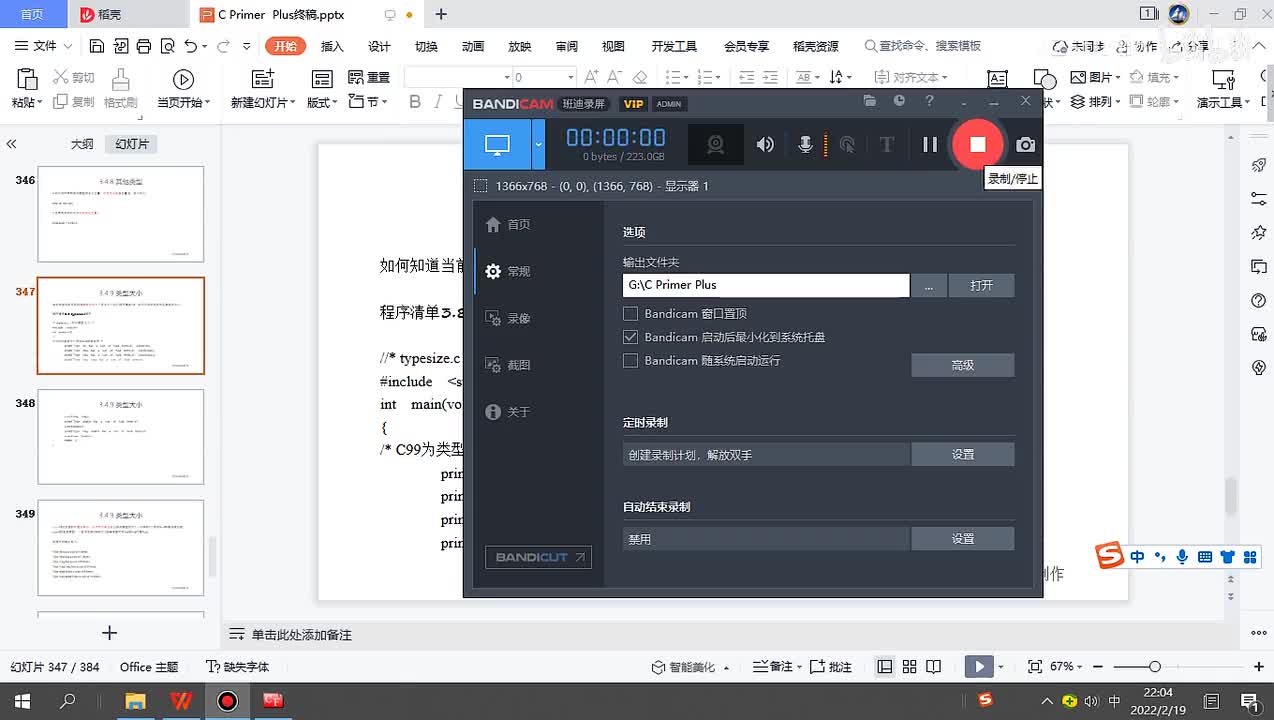Enable Bandicam 窗口置顶 checkbox
The image size is (1274, 720).
click(x=630, y=314)
